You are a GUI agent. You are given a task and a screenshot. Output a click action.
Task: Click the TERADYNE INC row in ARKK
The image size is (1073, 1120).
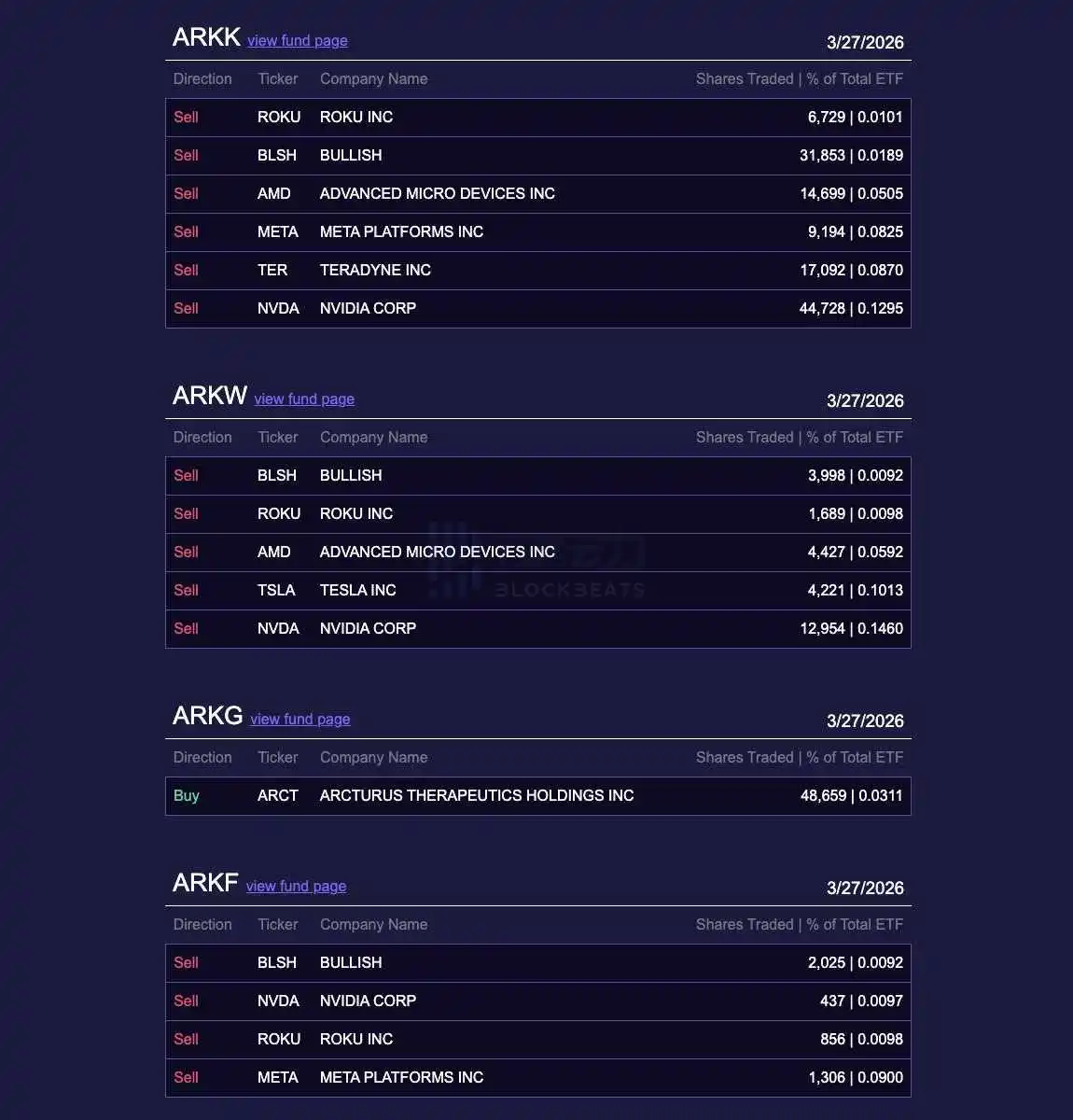(x=538, y=271)
